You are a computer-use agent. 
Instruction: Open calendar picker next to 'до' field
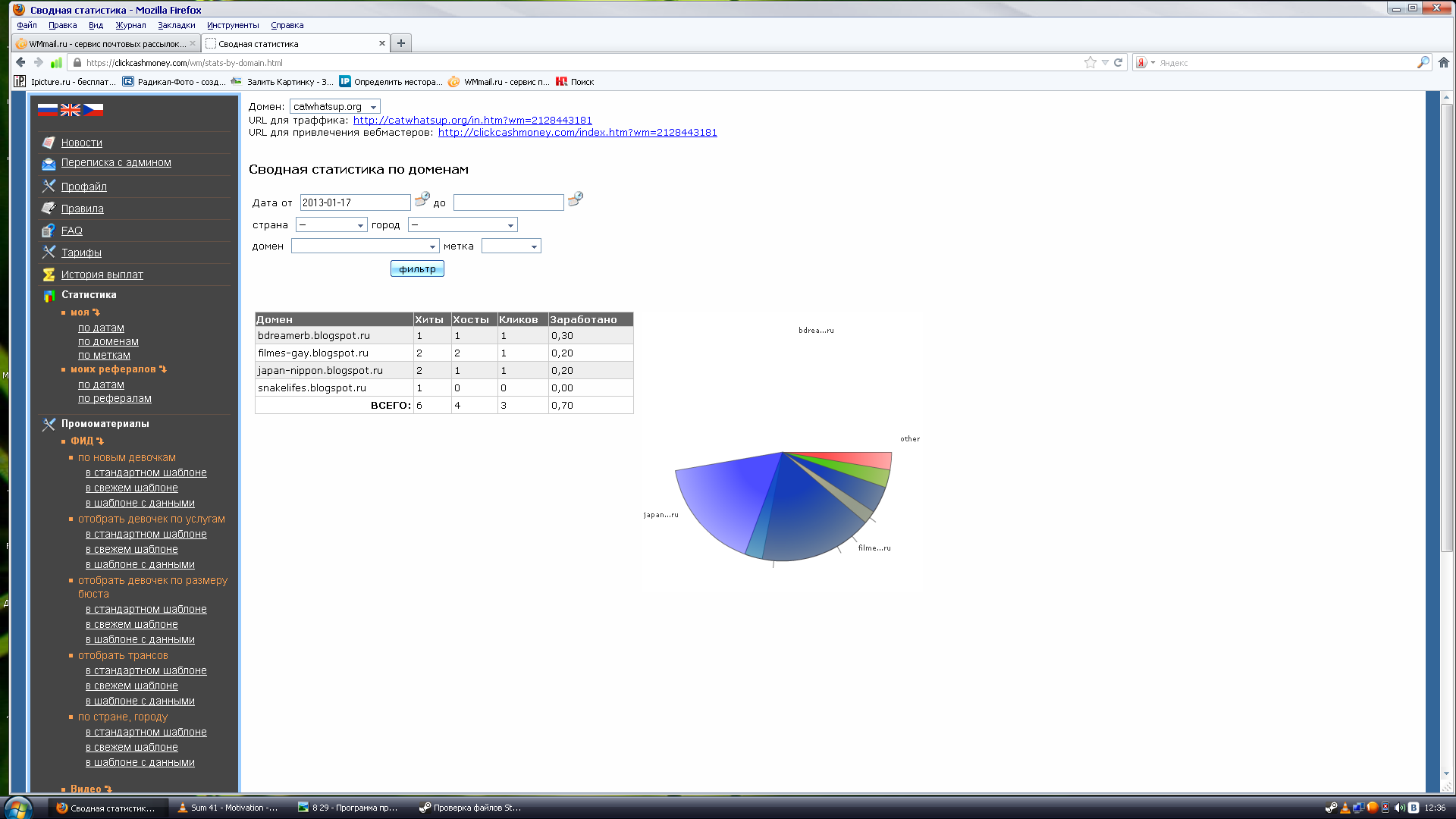tap(576, 199)
